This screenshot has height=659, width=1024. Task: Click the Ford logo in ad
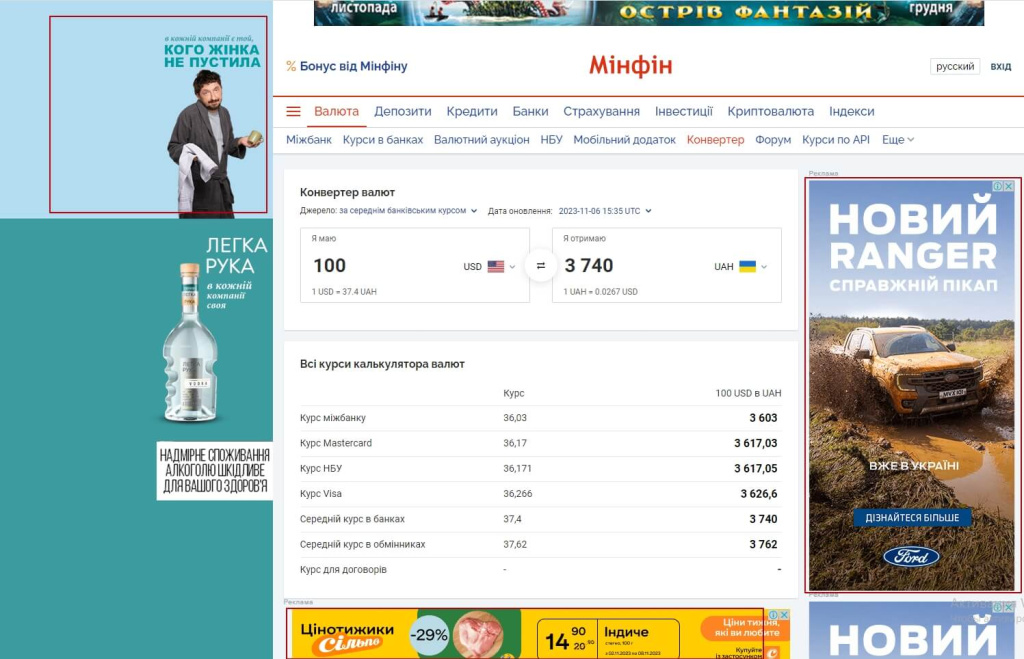click(x=912, y=557)
